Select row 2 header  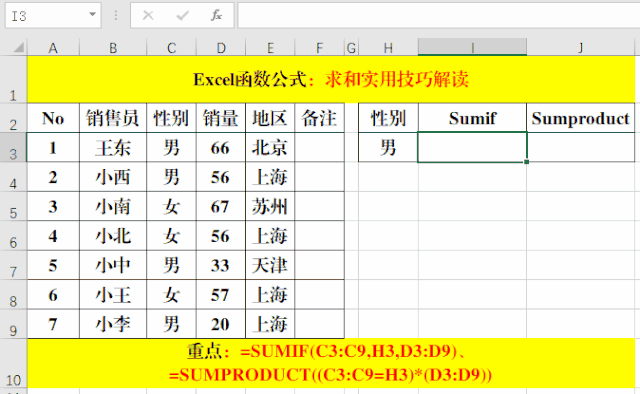pos(13,118)
